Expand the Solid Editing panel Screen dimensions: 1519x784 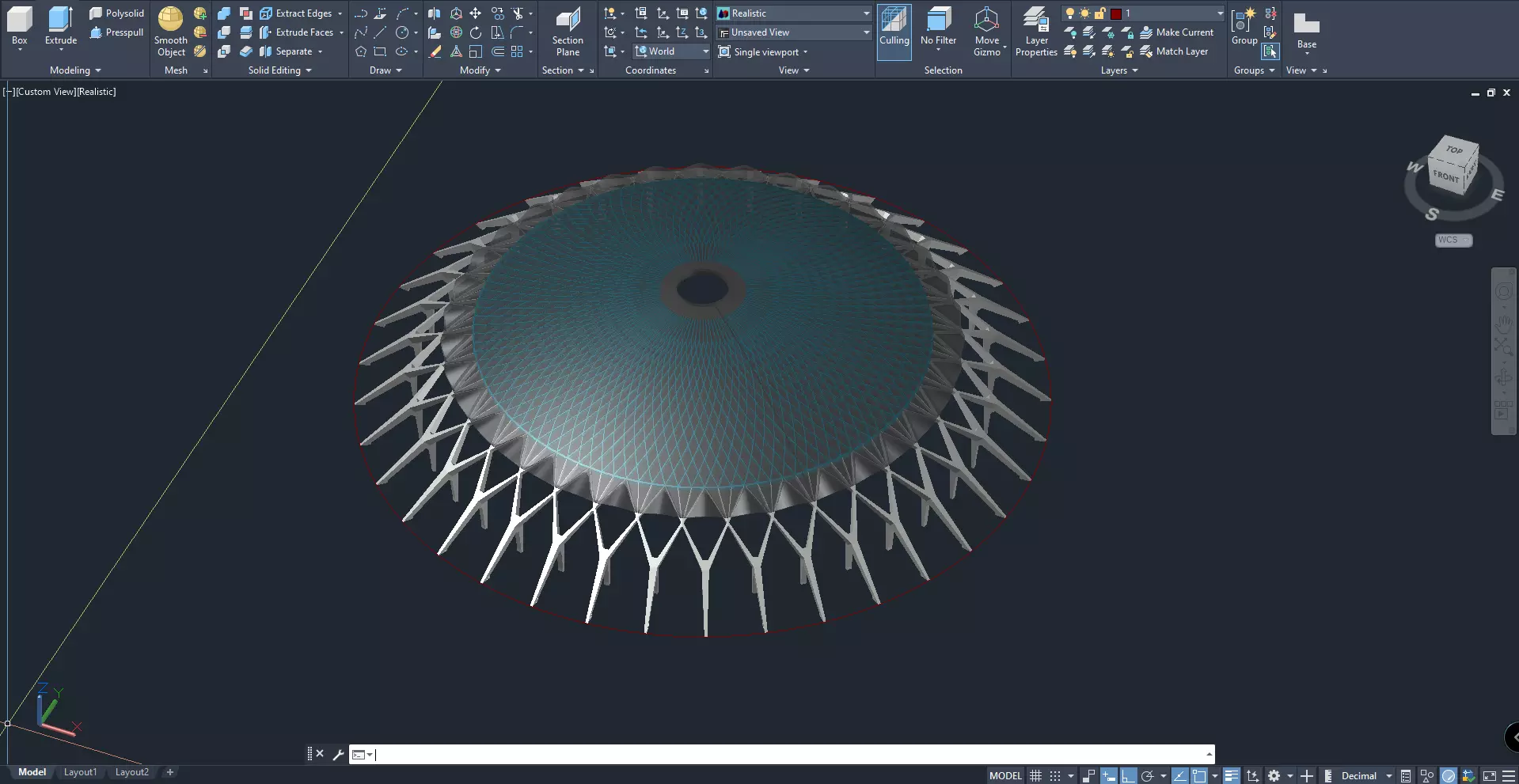pyautogui.click(x=280, y=70)
